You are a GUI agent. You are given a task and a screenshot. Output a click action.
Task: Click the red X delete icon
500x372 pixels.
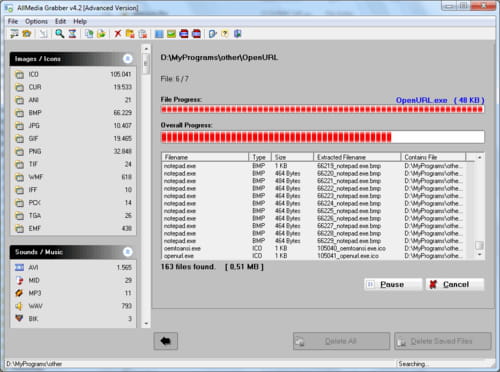(118, 33)
